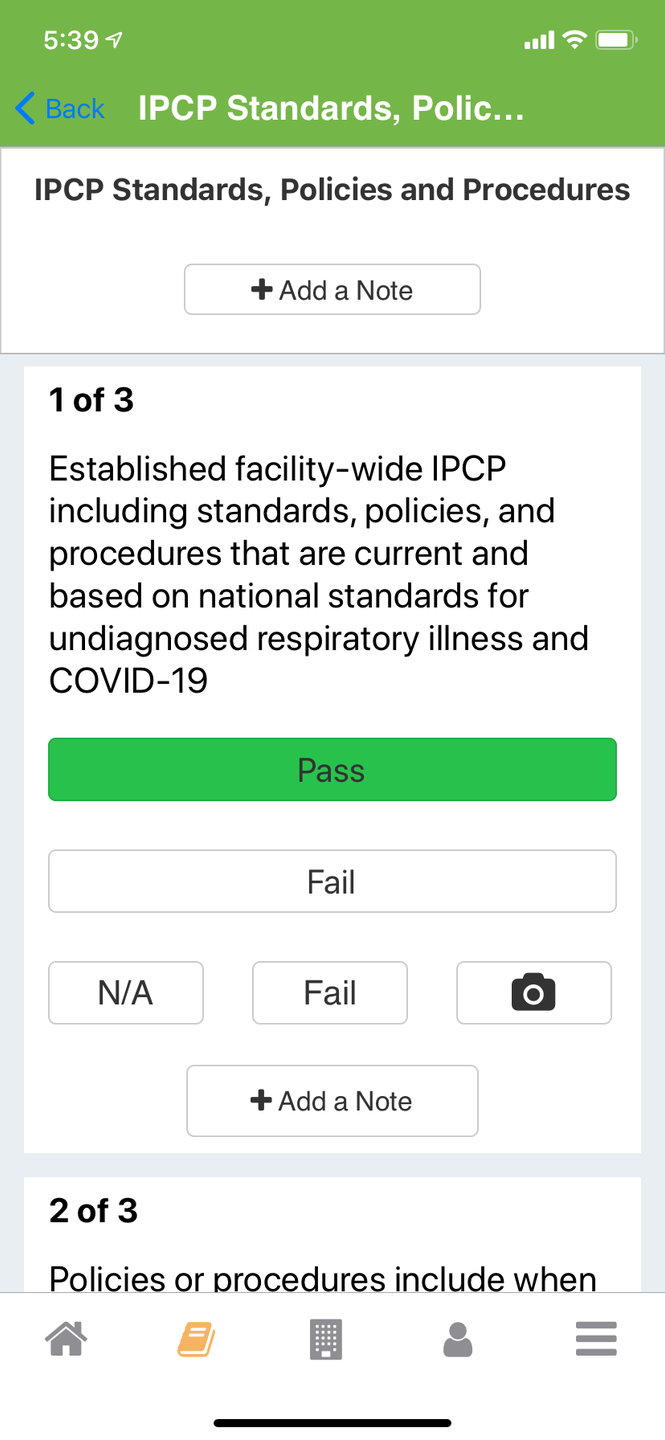
Task: Tap the truncated IPCP Standards header title
Action: coord(330,108)
